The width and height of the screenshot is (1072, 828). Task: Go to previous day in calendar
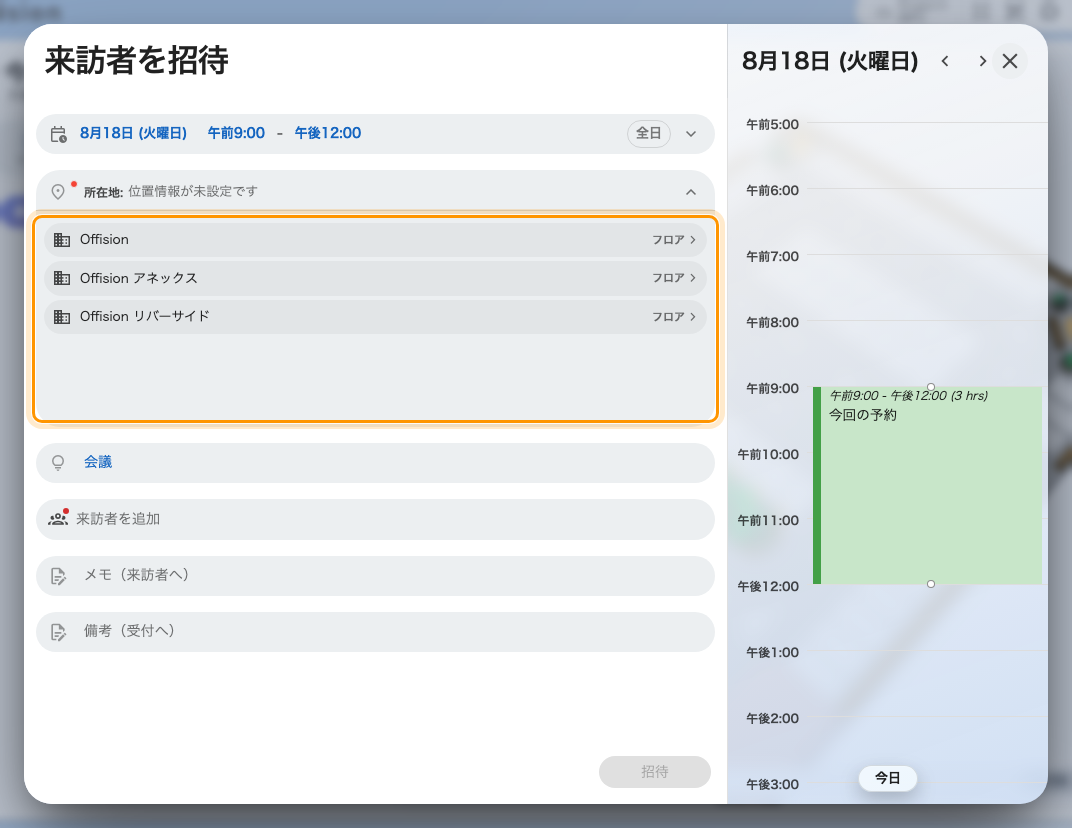point(945,61)
